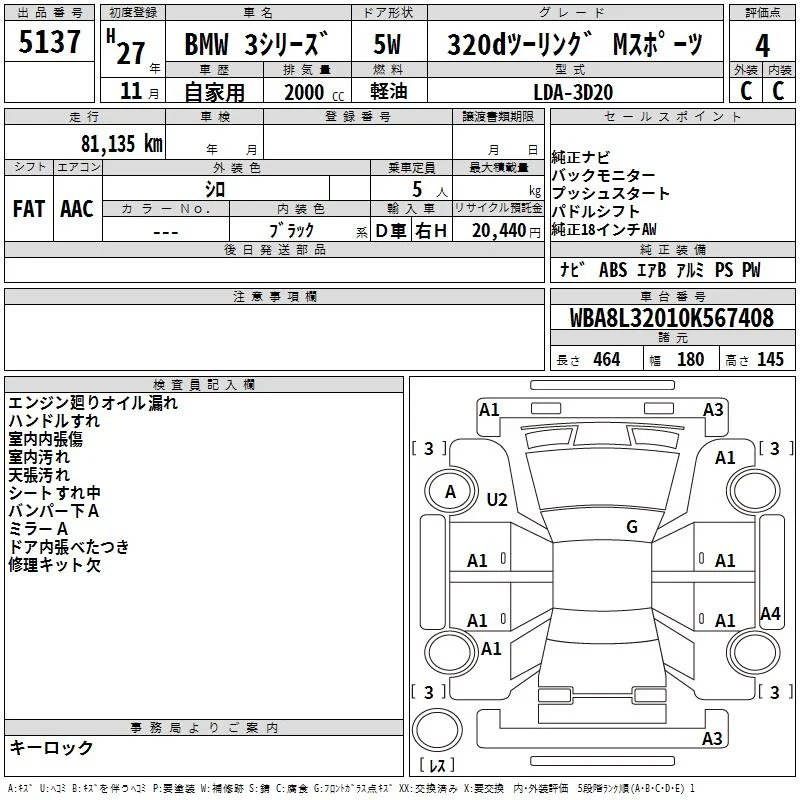
Task: Select the fuel type 軽油
Action: (389, 91)
